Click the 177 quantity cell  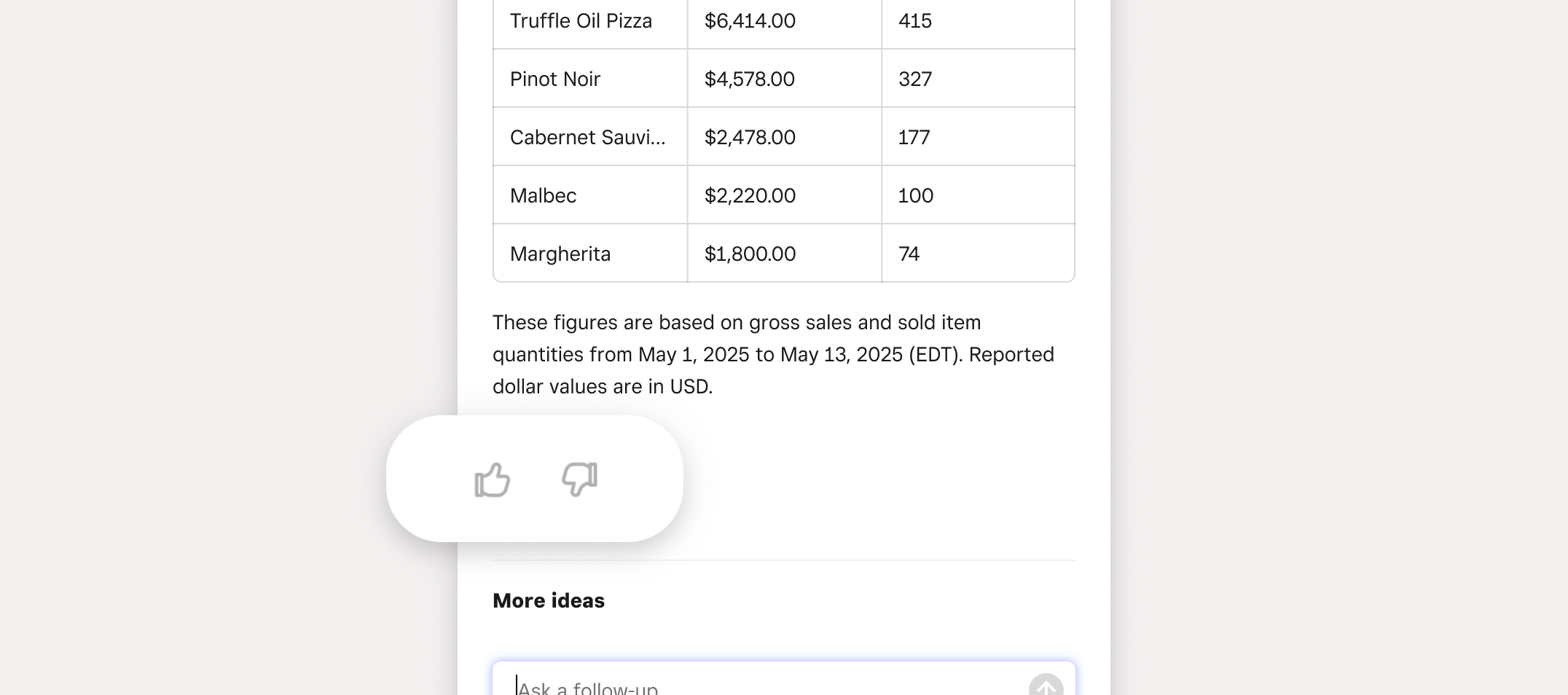[979, 137]
